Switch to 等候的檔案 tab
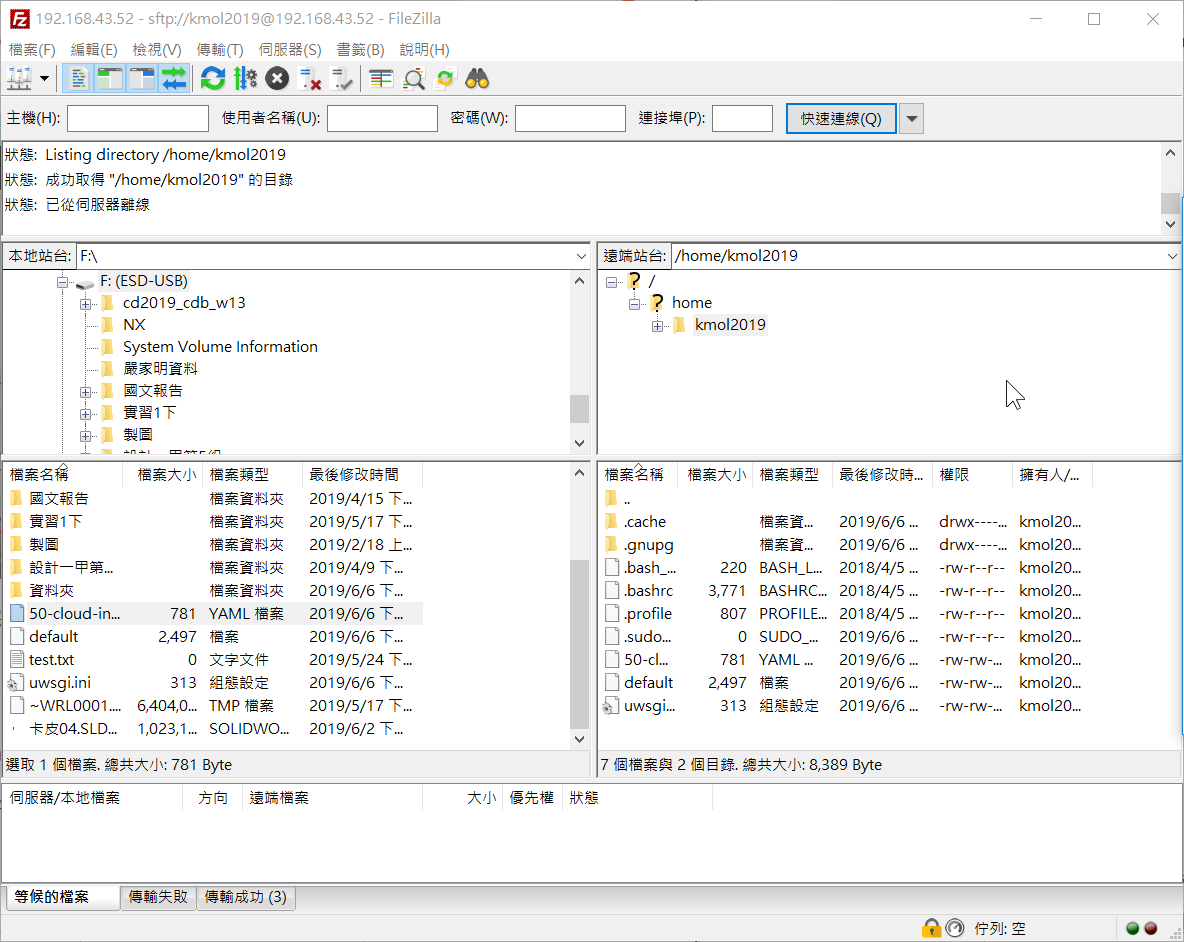This screenshot has width=1184, height=942. 63,897
